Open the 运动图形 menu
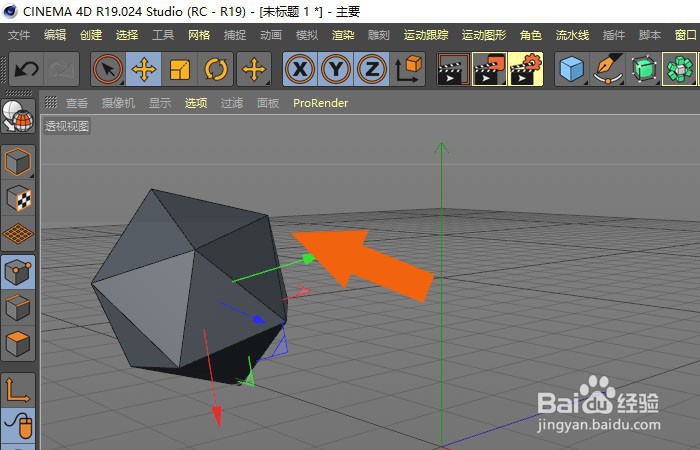The height and width of the screenshot is (450, 700). [x=484, y=35]
